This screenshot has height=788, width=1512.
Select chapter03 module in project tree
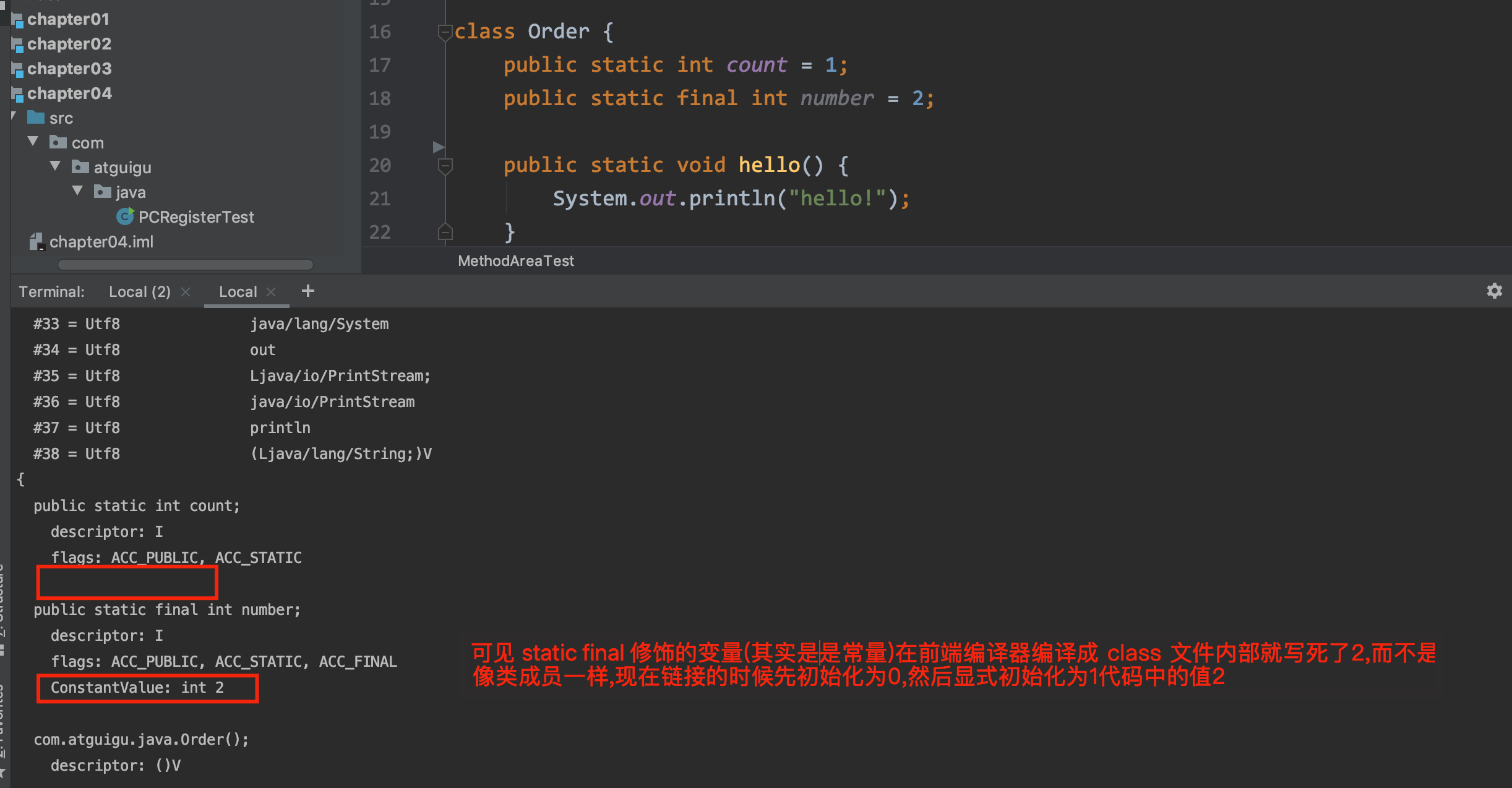tap(69, 69)
